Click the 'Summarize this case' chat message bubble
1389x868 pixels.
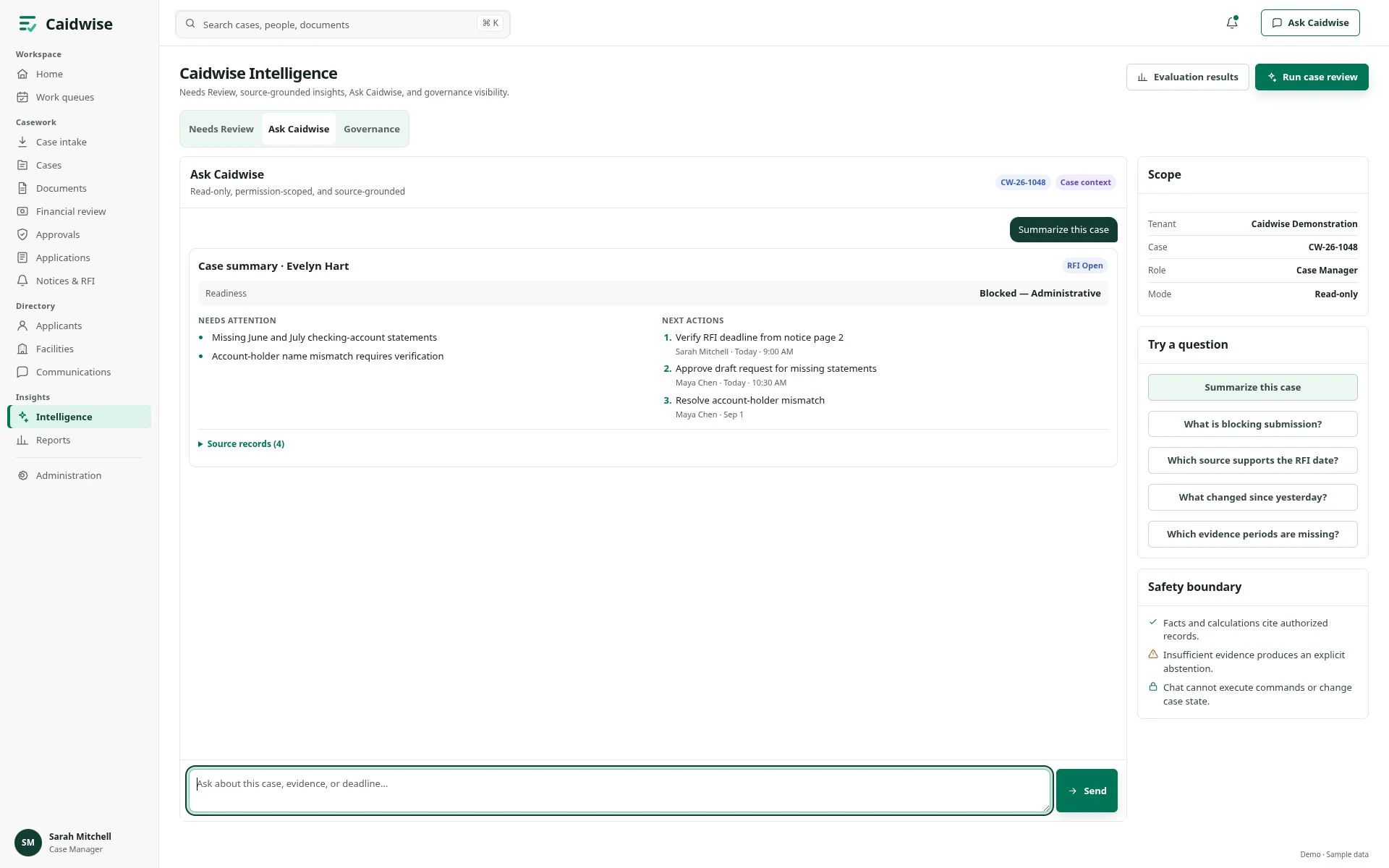tap(1063, 229)
